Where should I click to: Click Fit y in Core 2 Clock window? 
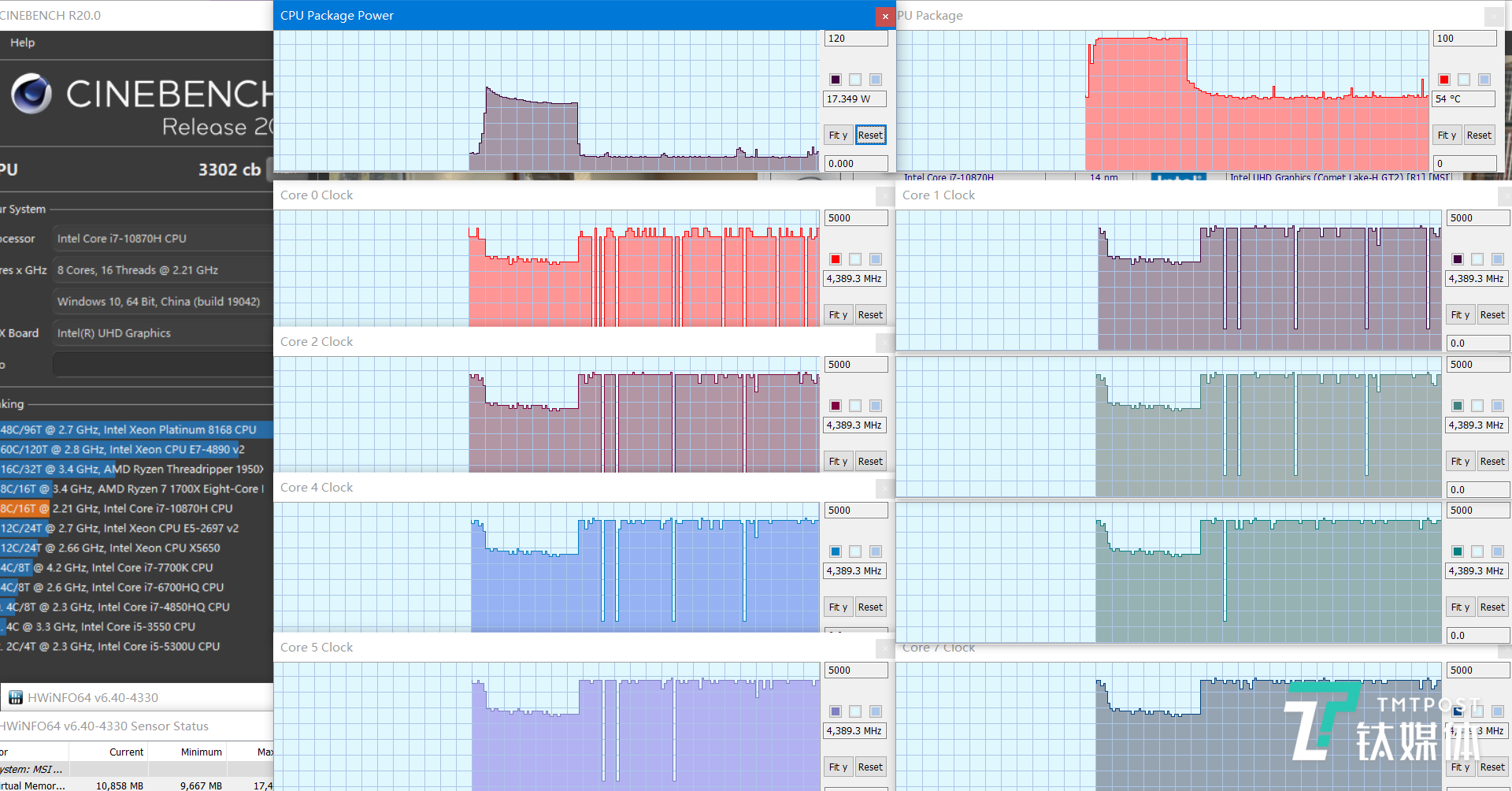point(838,462)
